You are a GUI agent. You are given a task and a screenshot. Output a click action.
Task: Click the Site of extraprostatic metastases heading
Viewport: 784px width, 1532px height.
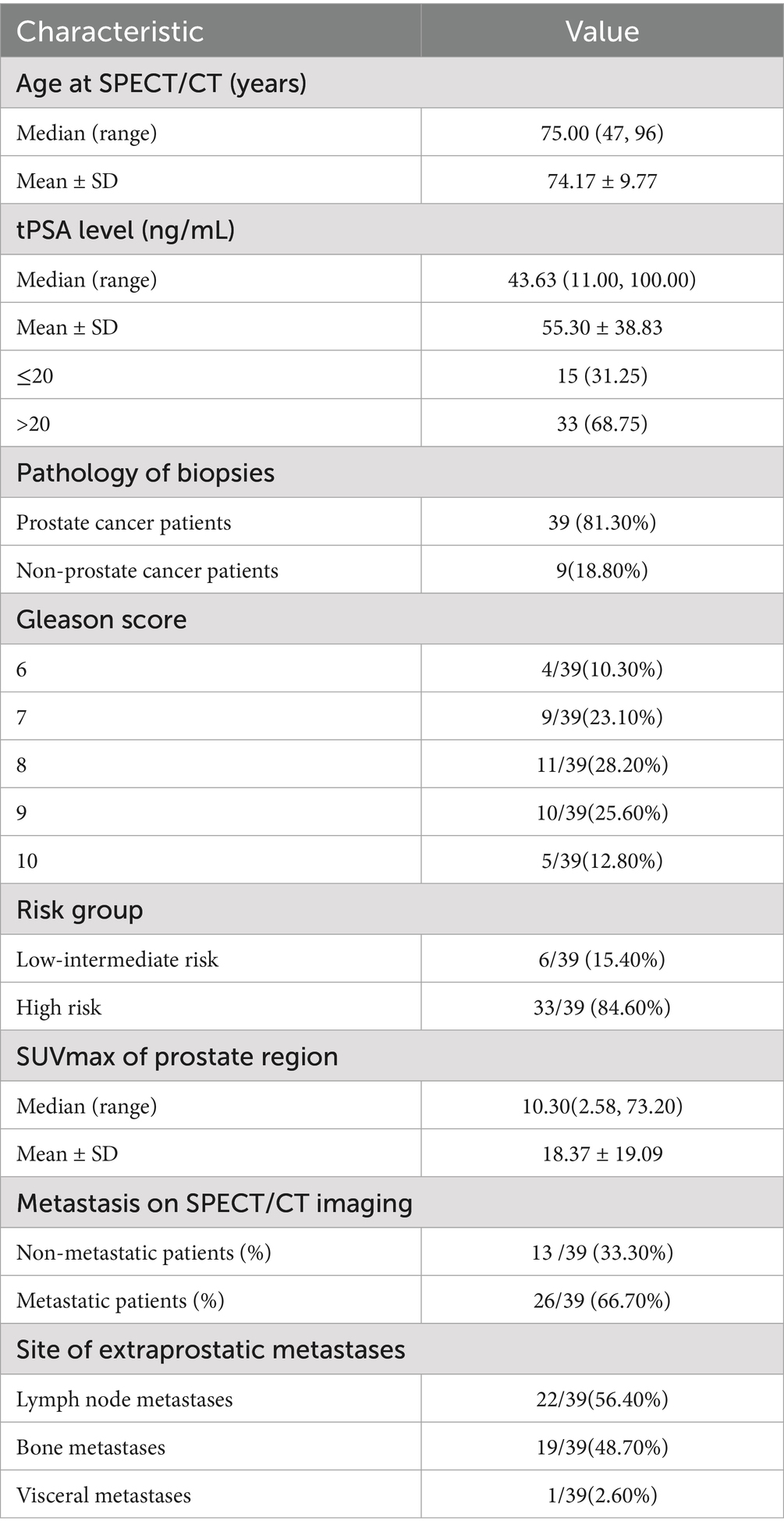[211, 1350]
